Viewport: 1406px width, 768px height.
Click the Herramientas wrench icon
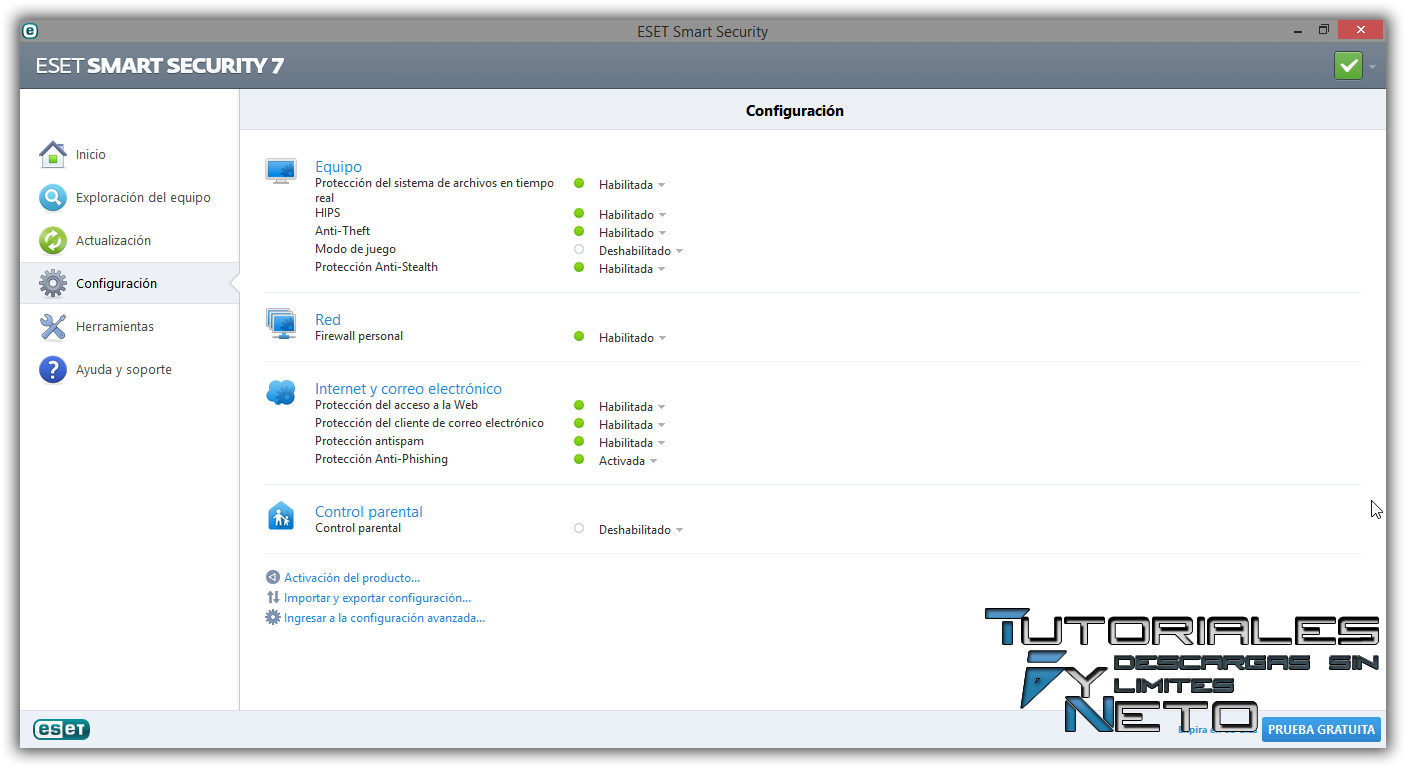pyautogui.click(x=53, y=327)
